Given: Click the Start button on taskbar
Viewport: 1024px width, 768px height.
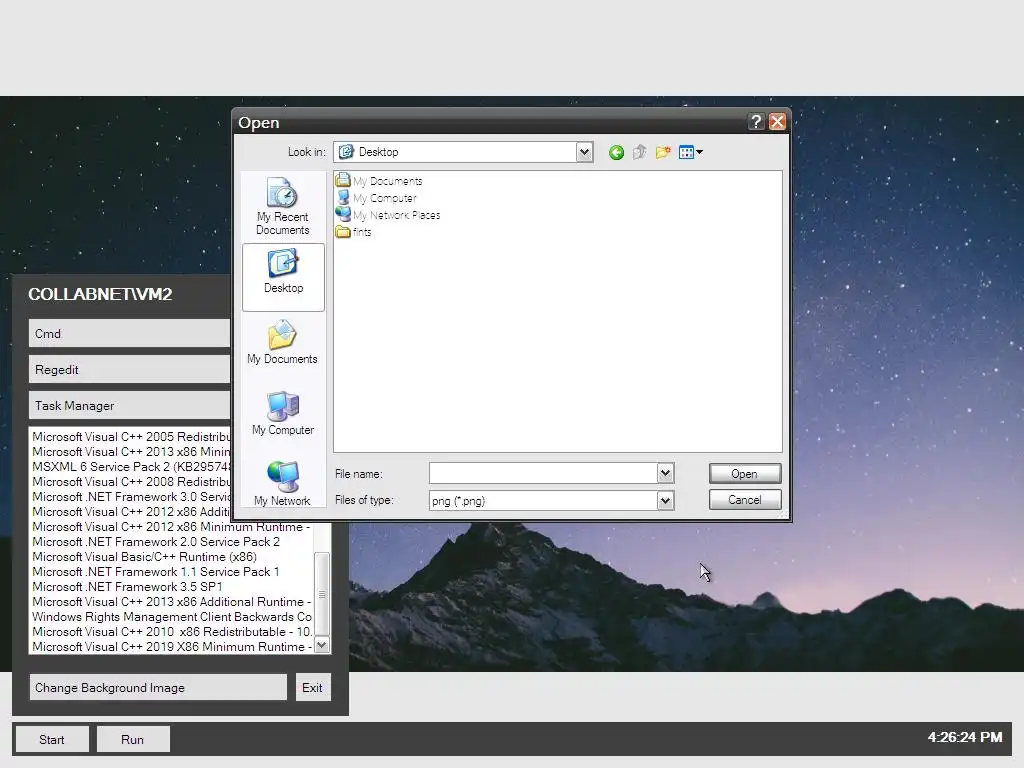Looking at the screenshot, I should 52,740.
